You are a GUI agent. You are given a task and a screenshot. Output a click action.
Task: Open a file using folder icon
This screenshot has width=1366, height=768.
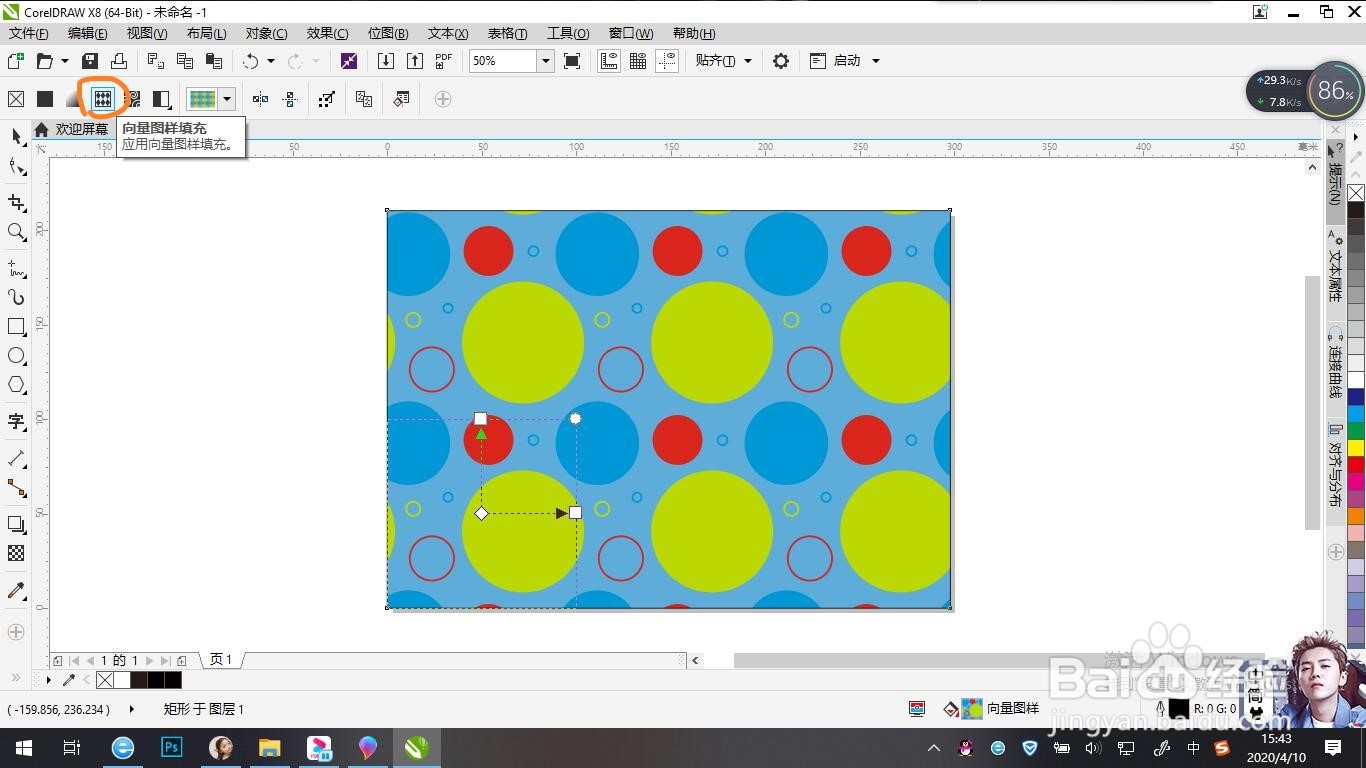click(44, 61)
